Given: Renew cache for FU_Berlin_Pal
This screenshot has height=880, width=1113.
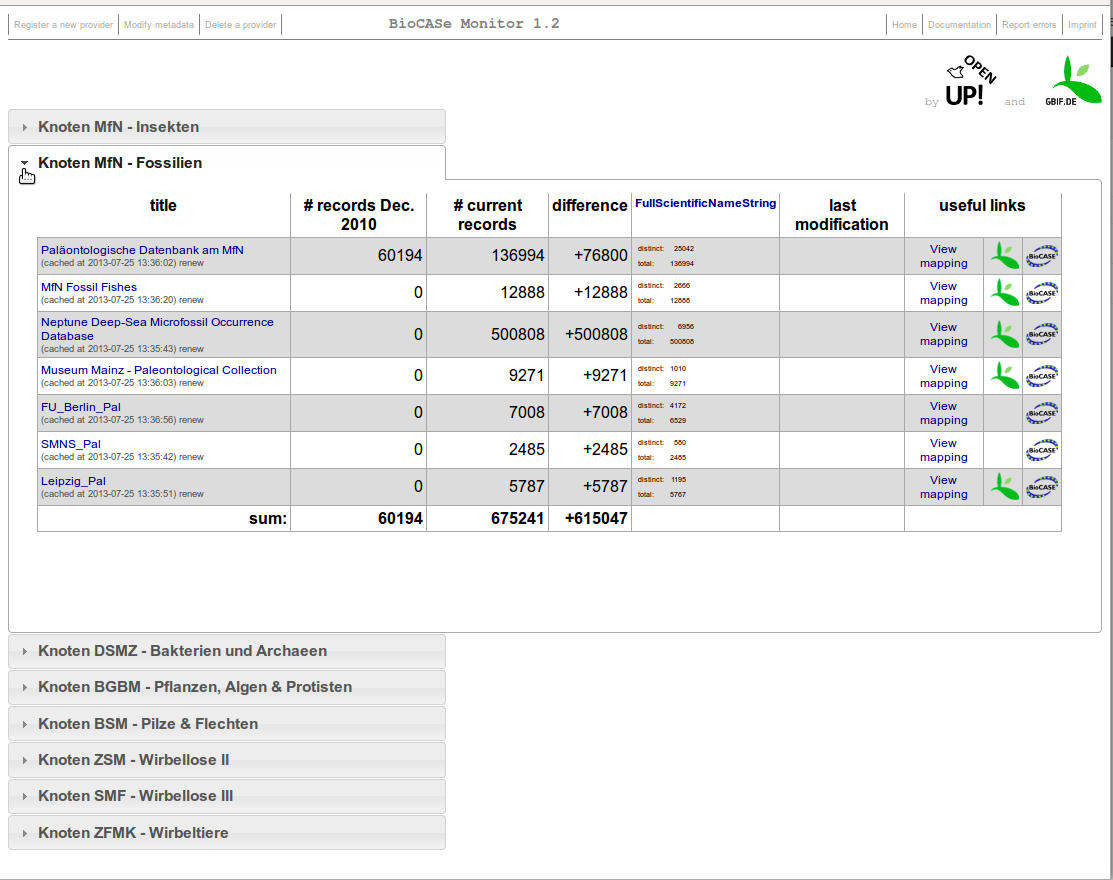Looking at the screenshot, I should point(191,420).
